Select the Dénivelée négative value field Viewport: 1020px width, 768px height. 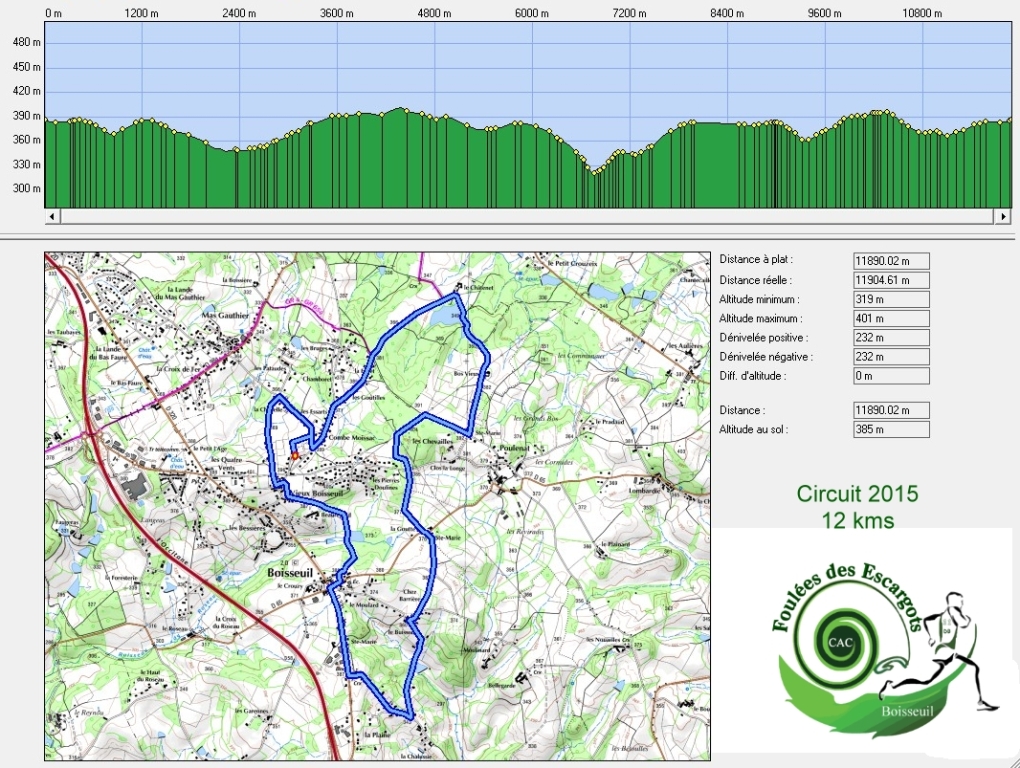click(x=891, y=357)
